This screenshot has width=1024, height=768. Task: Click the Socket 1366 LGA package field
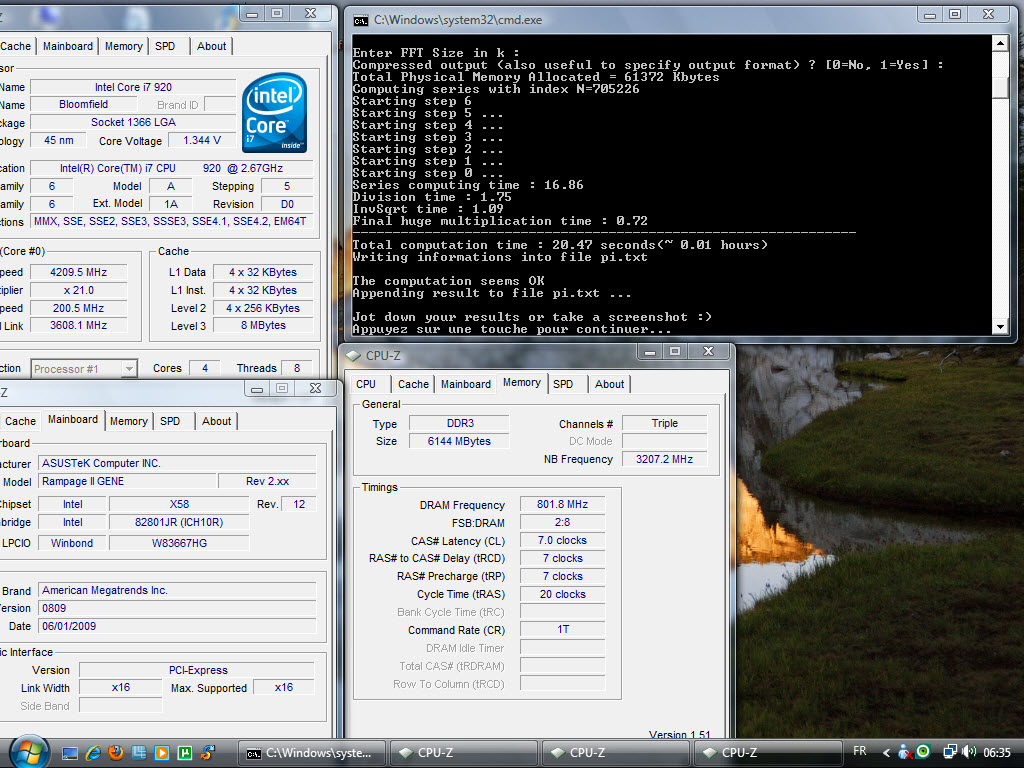pyautogui.click(x=133, y=122)
